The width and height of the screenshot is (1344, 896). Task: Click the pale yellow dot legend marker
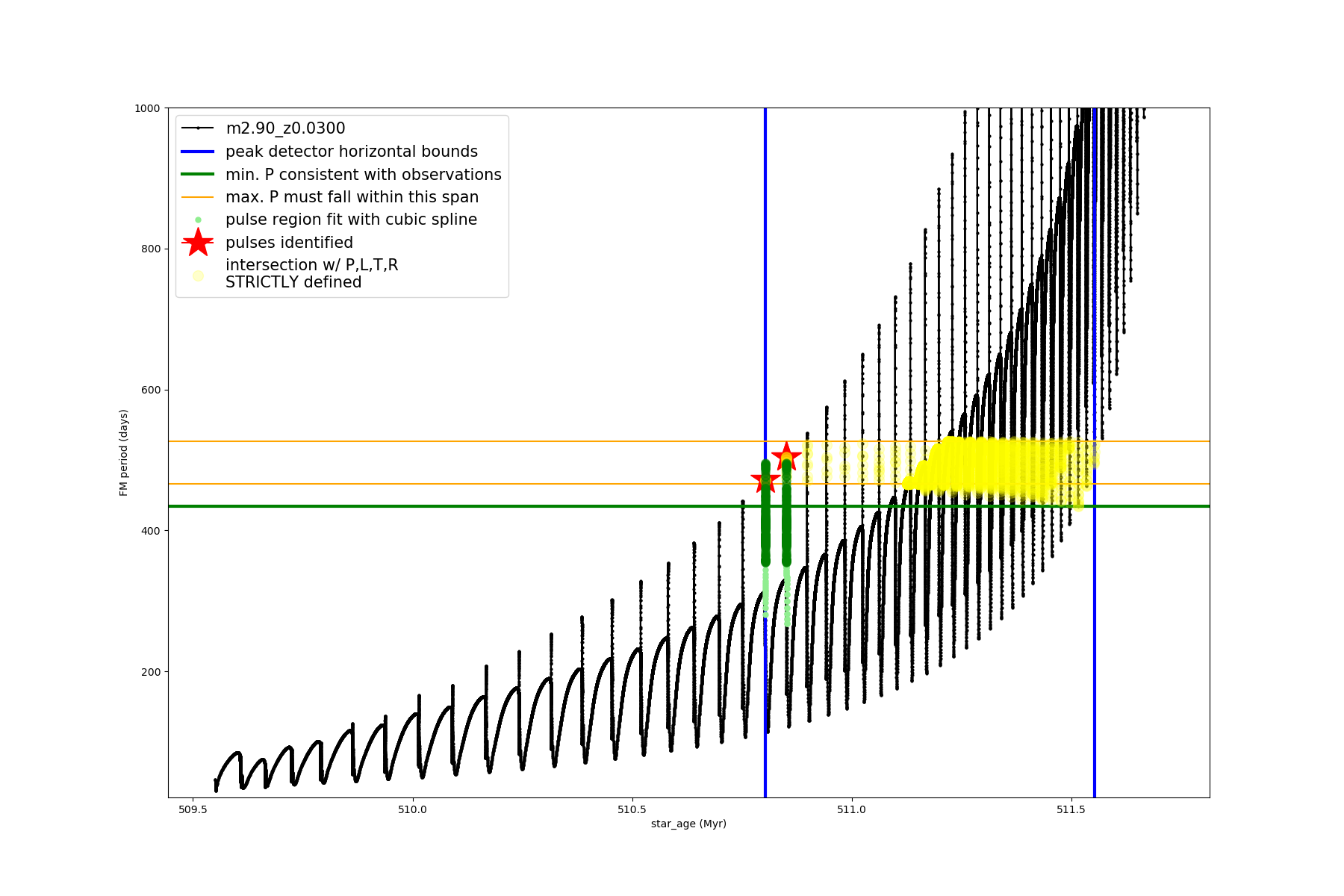coord(198,276)
